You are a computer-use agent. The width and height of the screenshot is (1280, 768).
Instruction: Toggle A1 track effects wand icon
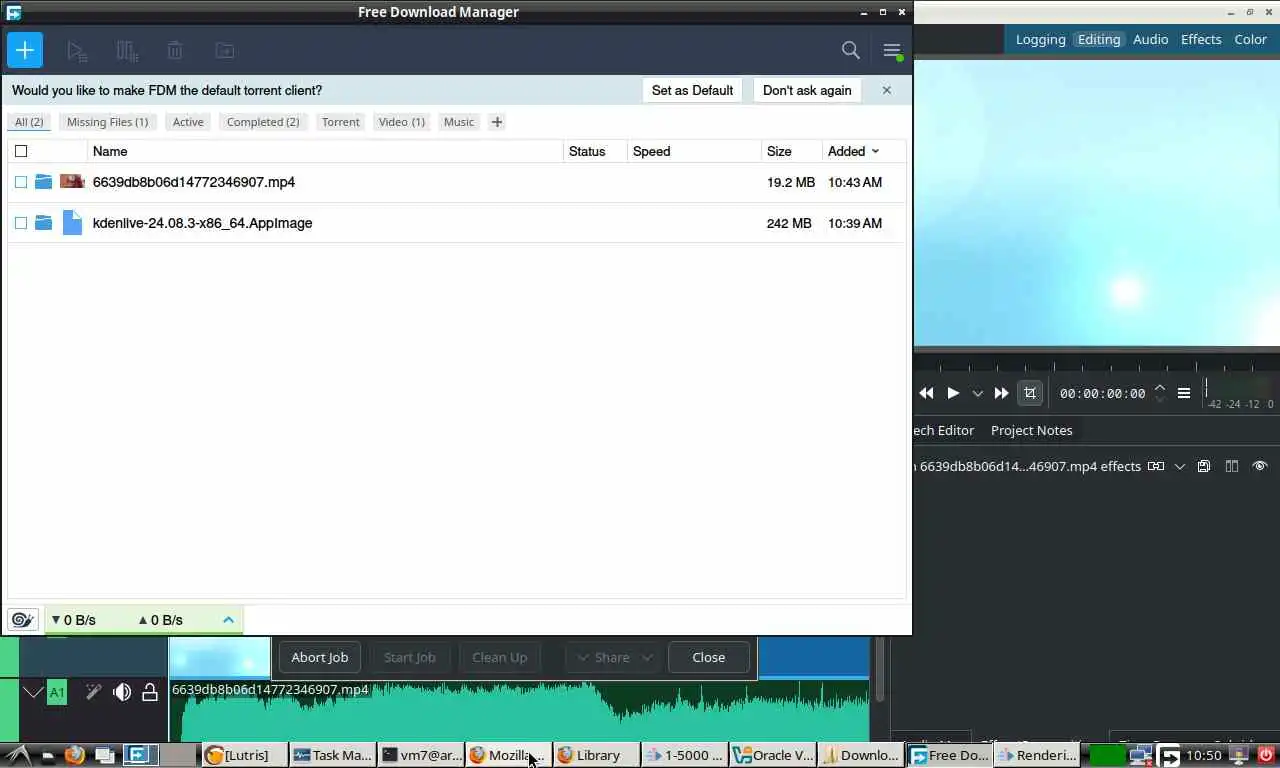93,692
